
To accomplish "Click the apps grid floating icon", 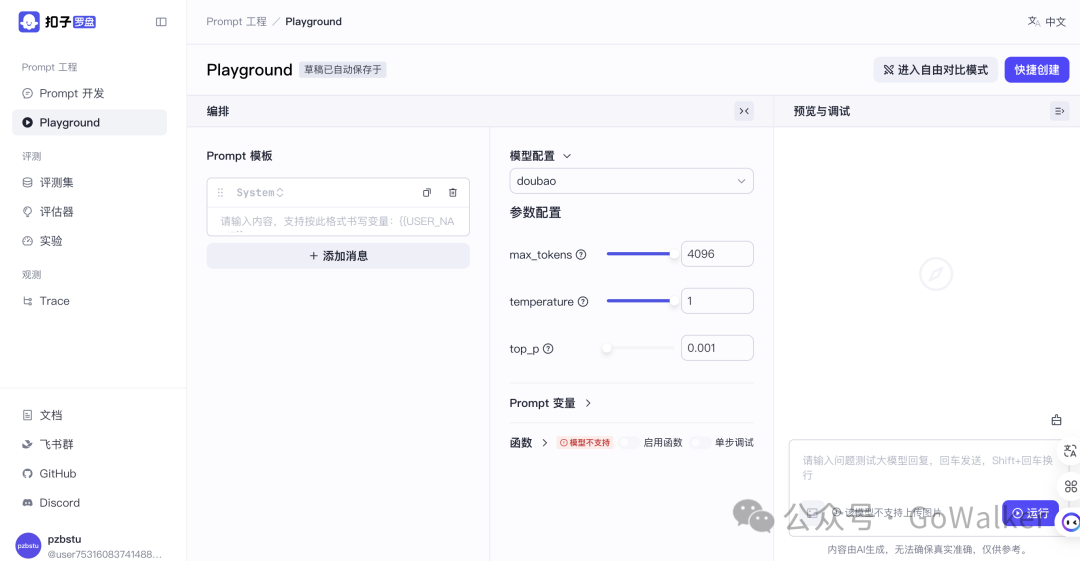I will (x=1071, y=487).
